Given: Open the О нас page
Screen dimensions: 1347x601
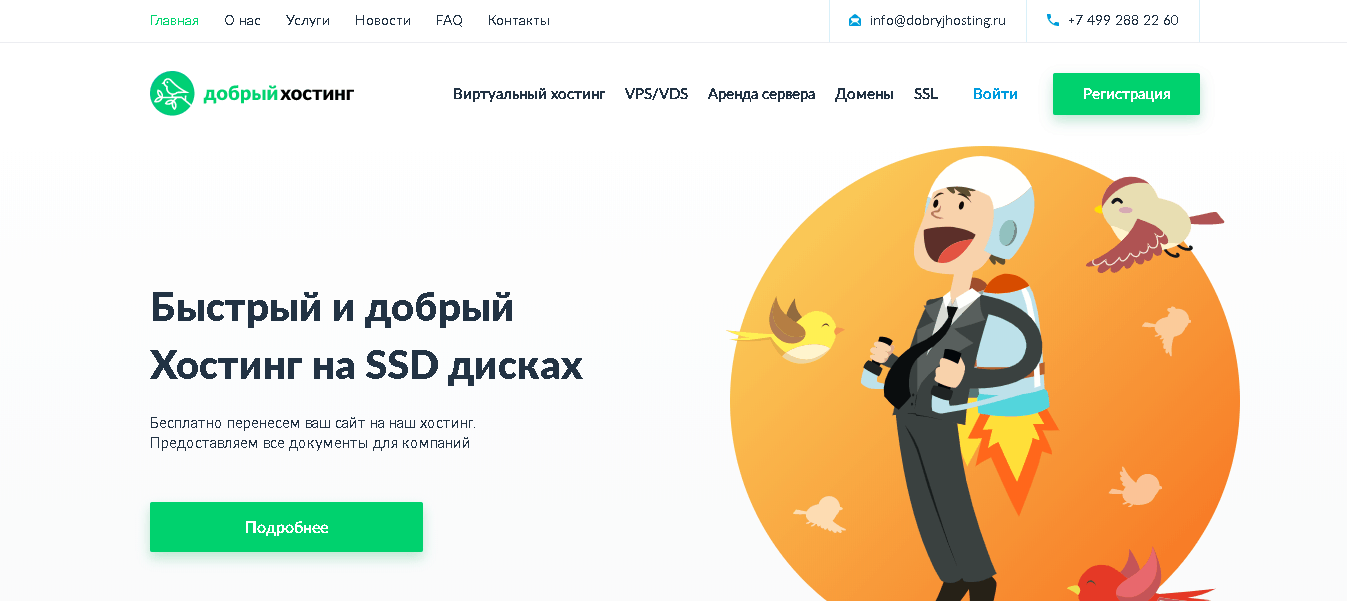Looking at the screenshot, I should point(242,20).
